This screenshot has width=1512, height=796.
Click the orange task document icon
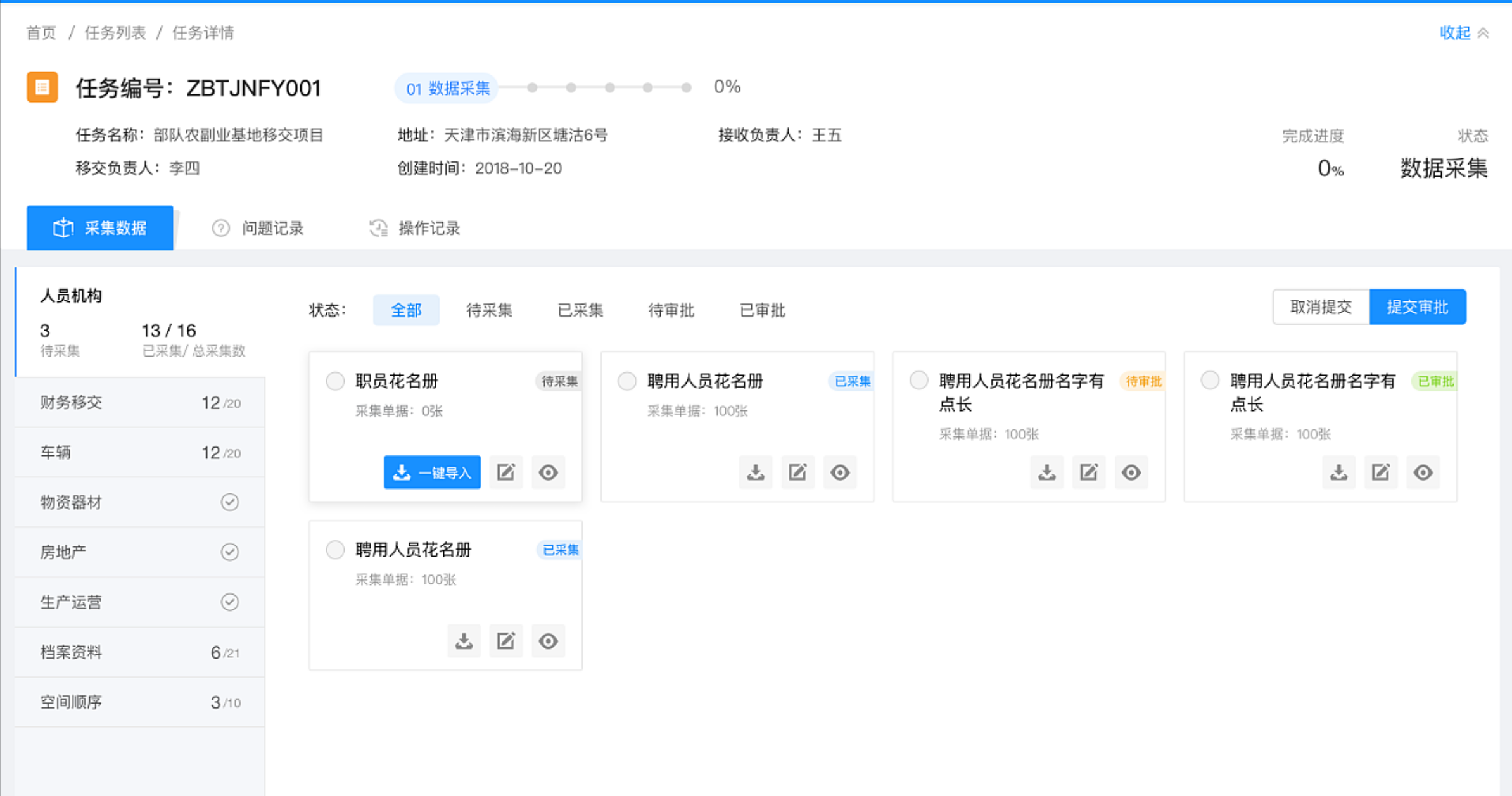click(x=42, y=87)
